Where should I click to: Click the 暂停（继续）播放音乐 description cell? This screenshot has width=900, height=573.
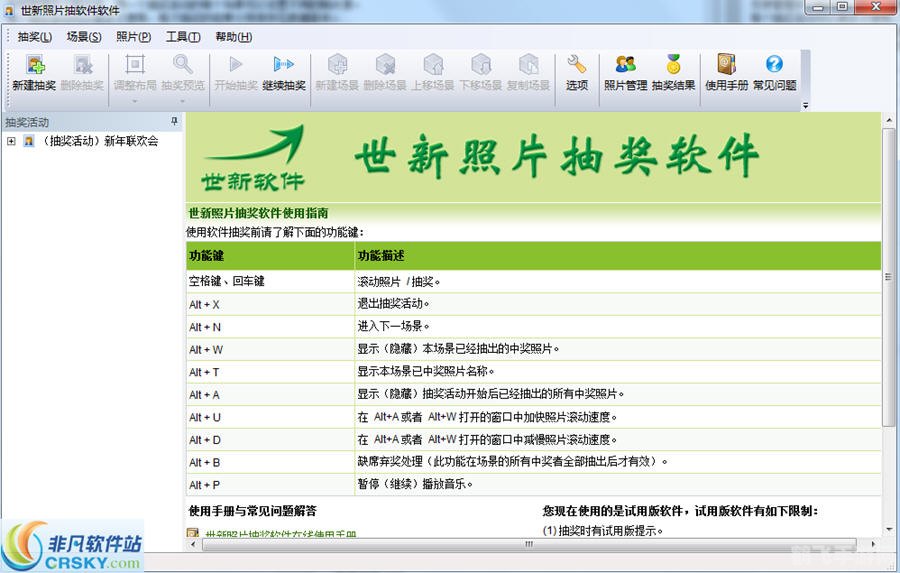pyautogui.click(x=618, y=485)
